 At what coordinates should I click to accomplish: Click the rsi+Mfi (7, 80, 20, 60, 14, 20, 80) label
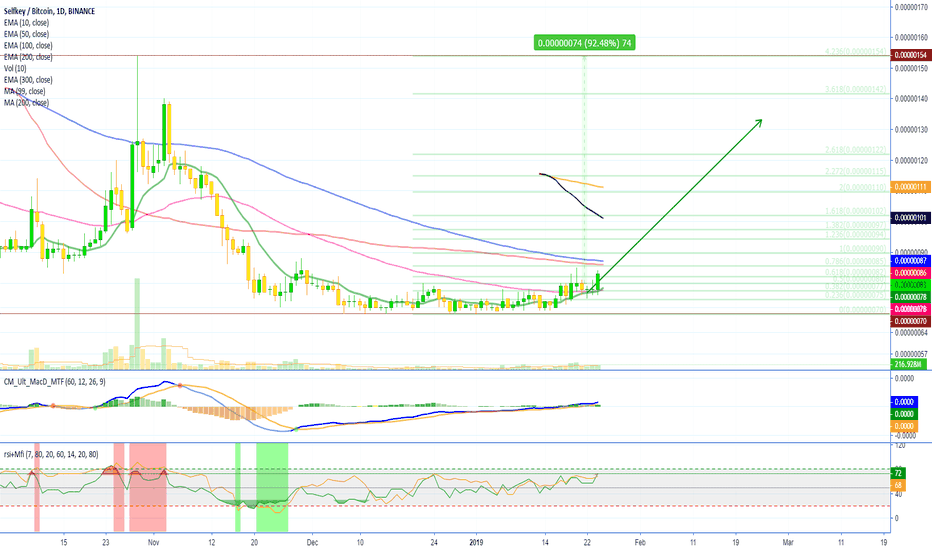(51, 454)
